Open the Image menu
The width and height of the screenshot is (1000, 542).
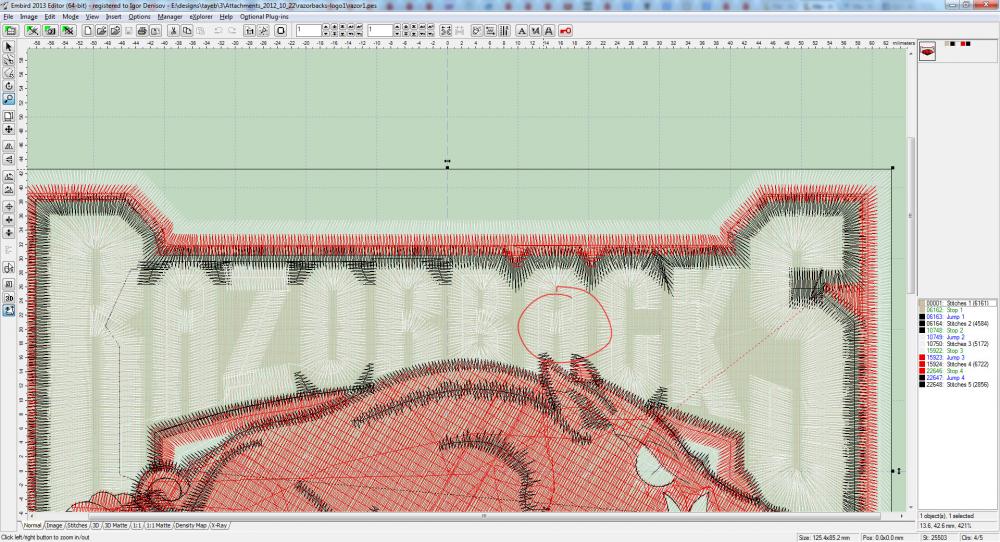(29, 17)
